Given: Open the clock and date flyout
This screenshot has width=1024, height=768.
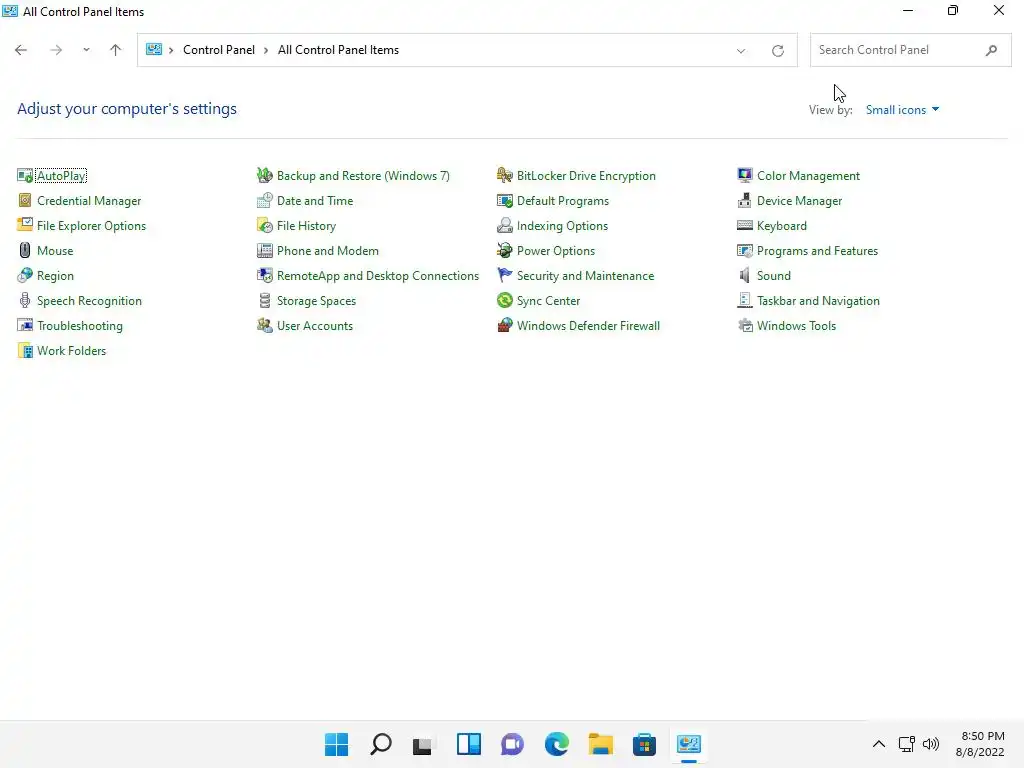Looking at the screenshot, I should point(980,744).
